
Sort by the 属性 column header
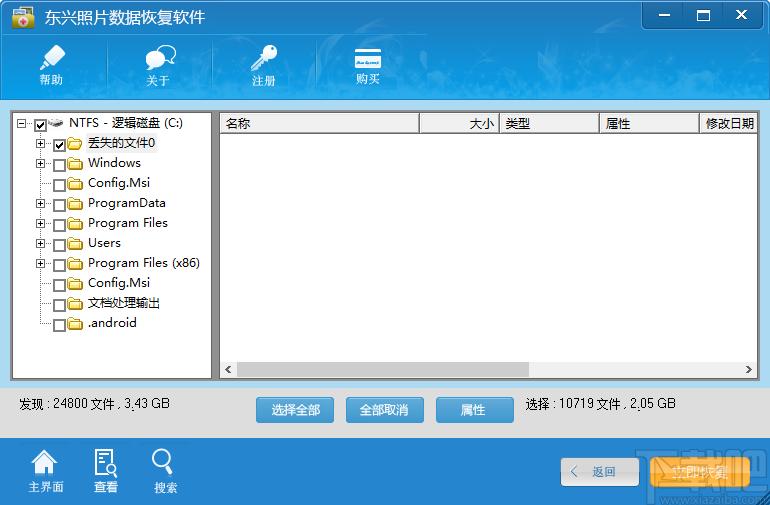tap(649, 123)
